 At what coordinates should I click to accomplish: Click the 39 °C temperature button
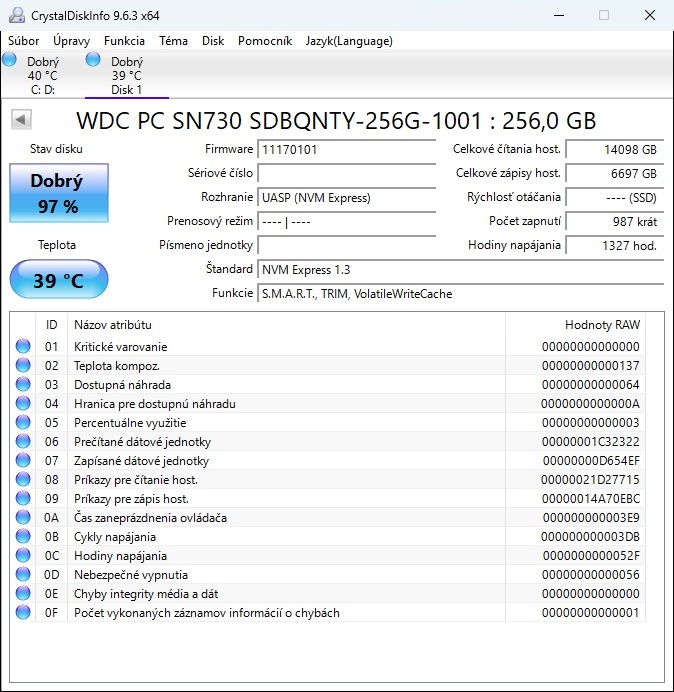59,279
